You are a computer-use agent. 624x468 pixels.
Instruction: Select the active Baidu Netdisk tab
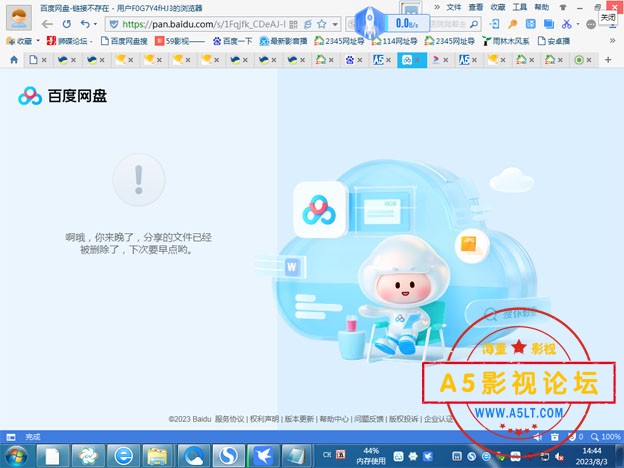click(x=411, y=60)
